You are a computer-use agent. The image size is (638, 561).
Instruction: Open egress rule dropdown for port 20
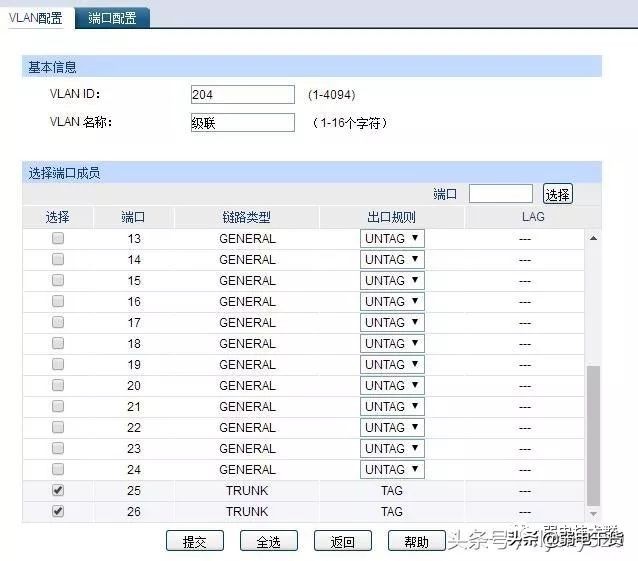click(392, 385)
